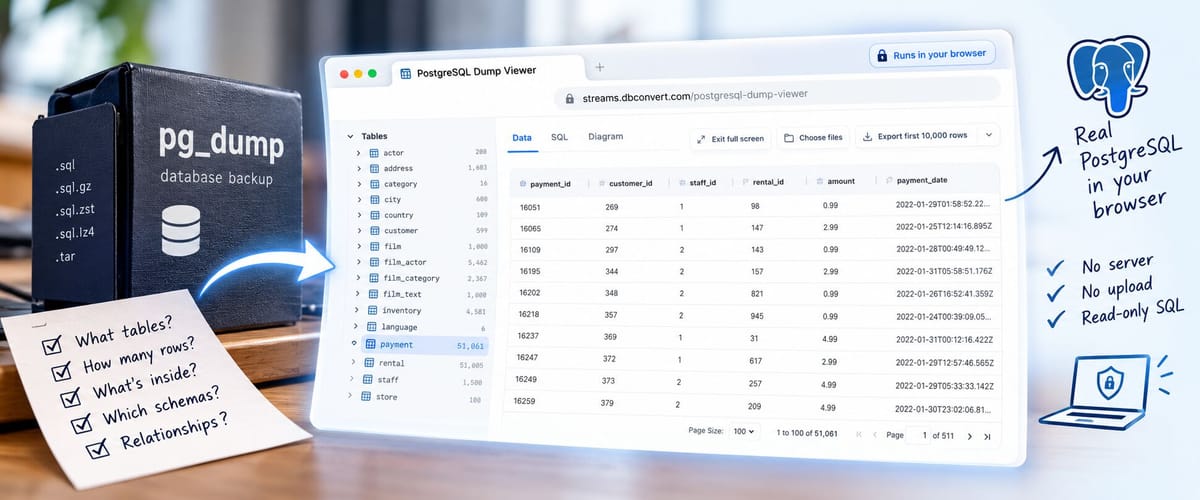Click the table icon beside address
Screen dimensions: 1200x500
pyautogui.click(x=374, y=169)
